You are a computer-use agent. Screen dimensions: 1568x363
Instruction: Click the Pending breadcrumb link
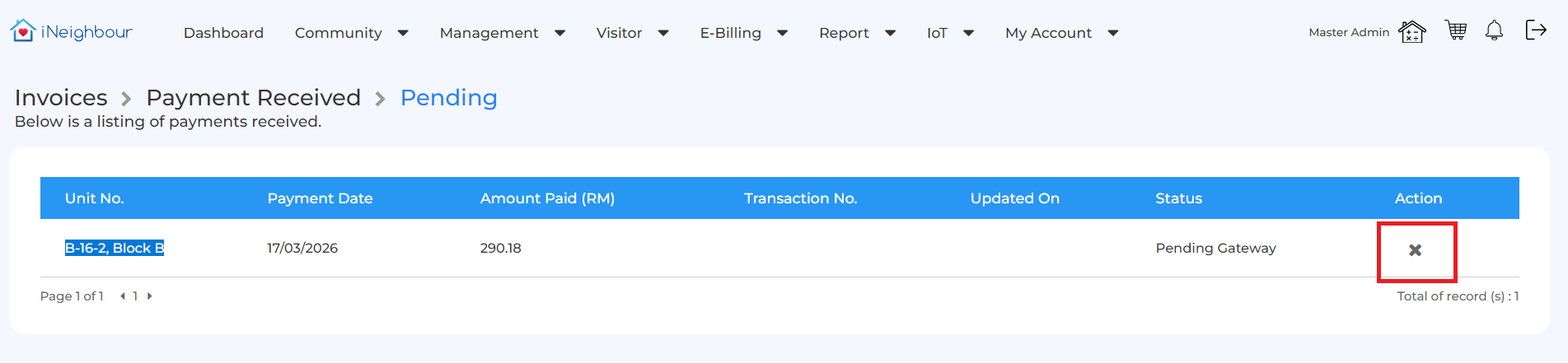click(448, 97)
